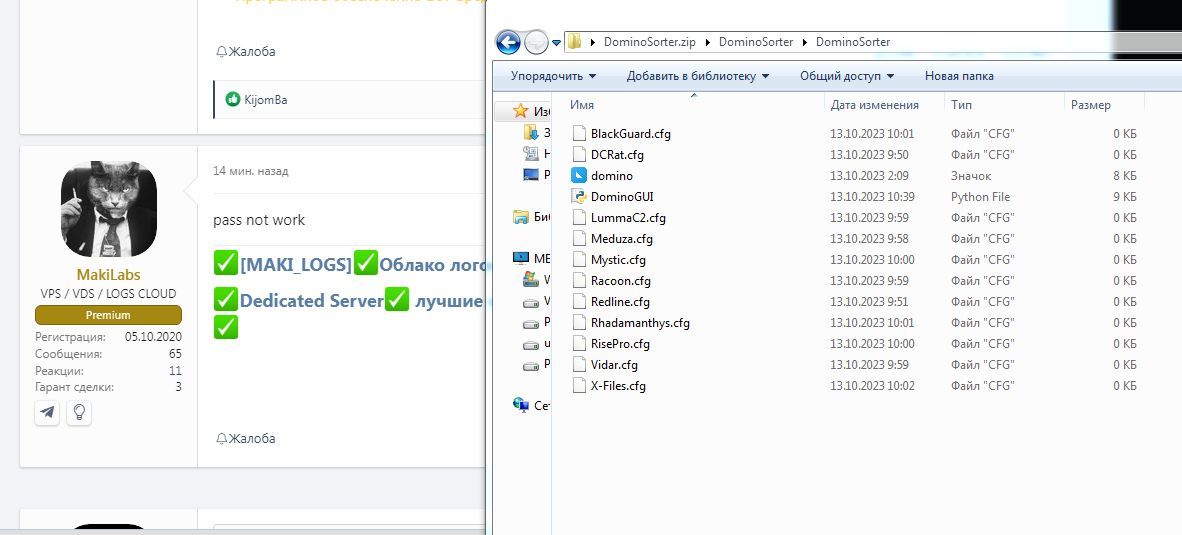Select the DominoGUI Python file icon

tap(579, 197)
